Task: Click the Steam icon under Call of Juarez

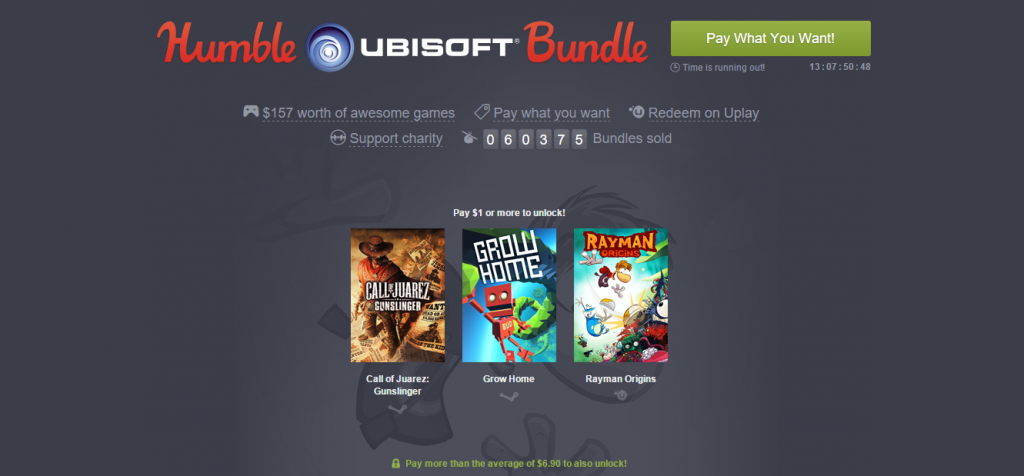Action: pyautogui.click(x=397, y=409)
